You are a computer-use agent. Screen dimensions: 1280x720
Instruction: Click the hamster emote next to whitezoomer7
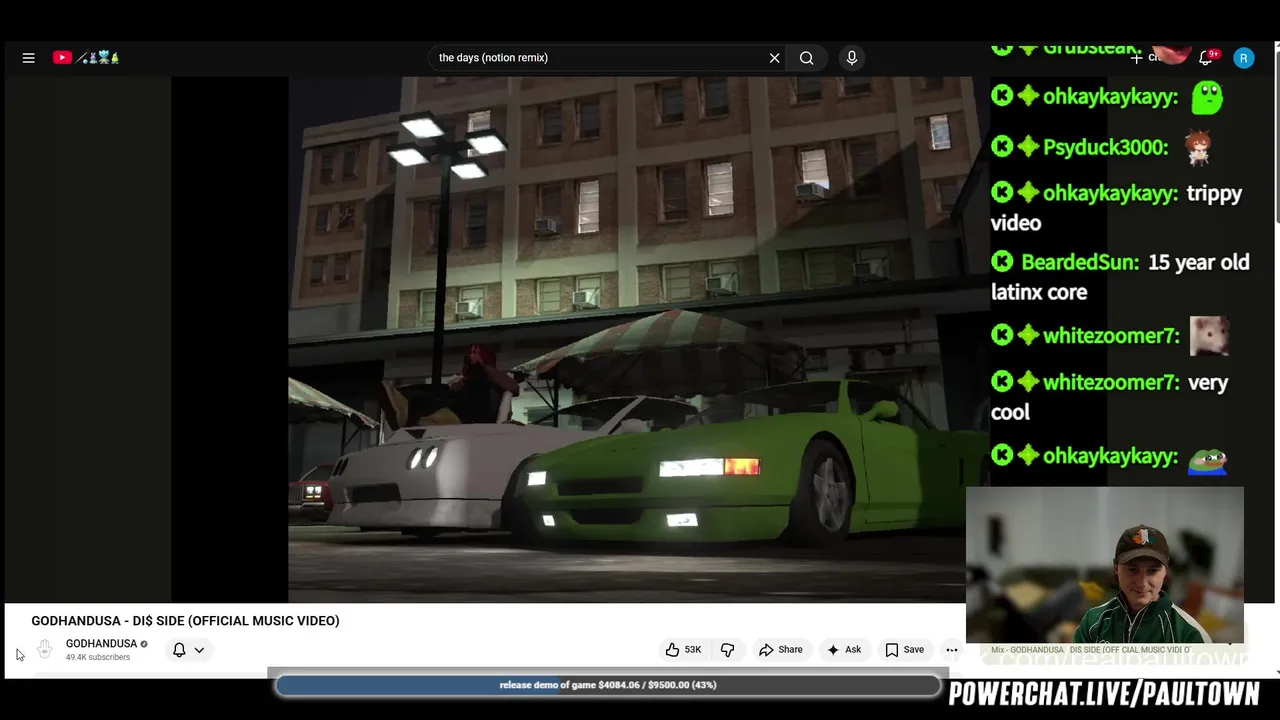[x=1209, y=336]
